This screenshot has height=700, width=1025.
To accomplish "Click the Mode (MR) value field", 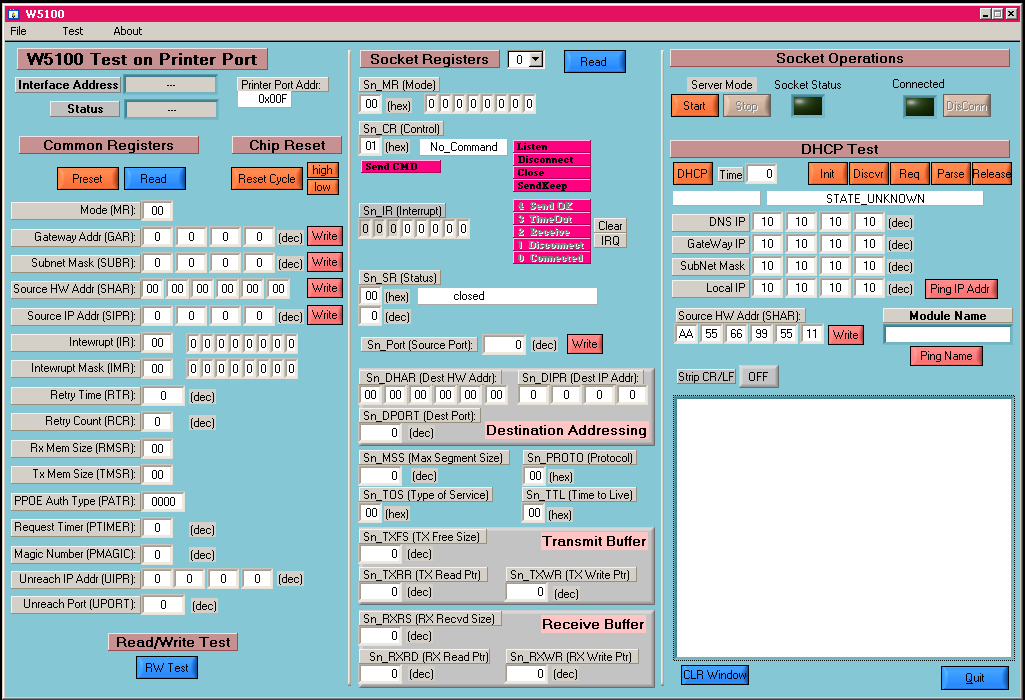I will coord(158,210).
